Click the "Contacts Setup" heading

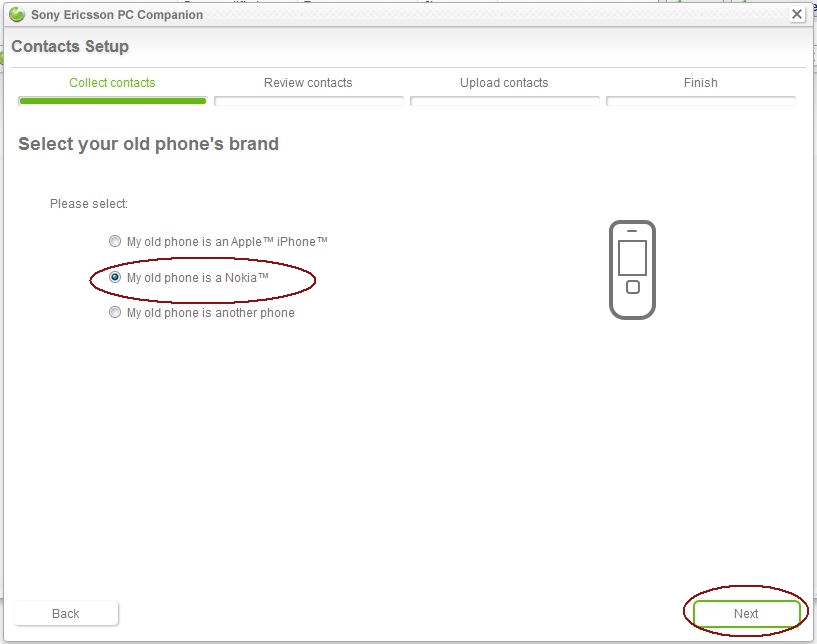point(70,47)
